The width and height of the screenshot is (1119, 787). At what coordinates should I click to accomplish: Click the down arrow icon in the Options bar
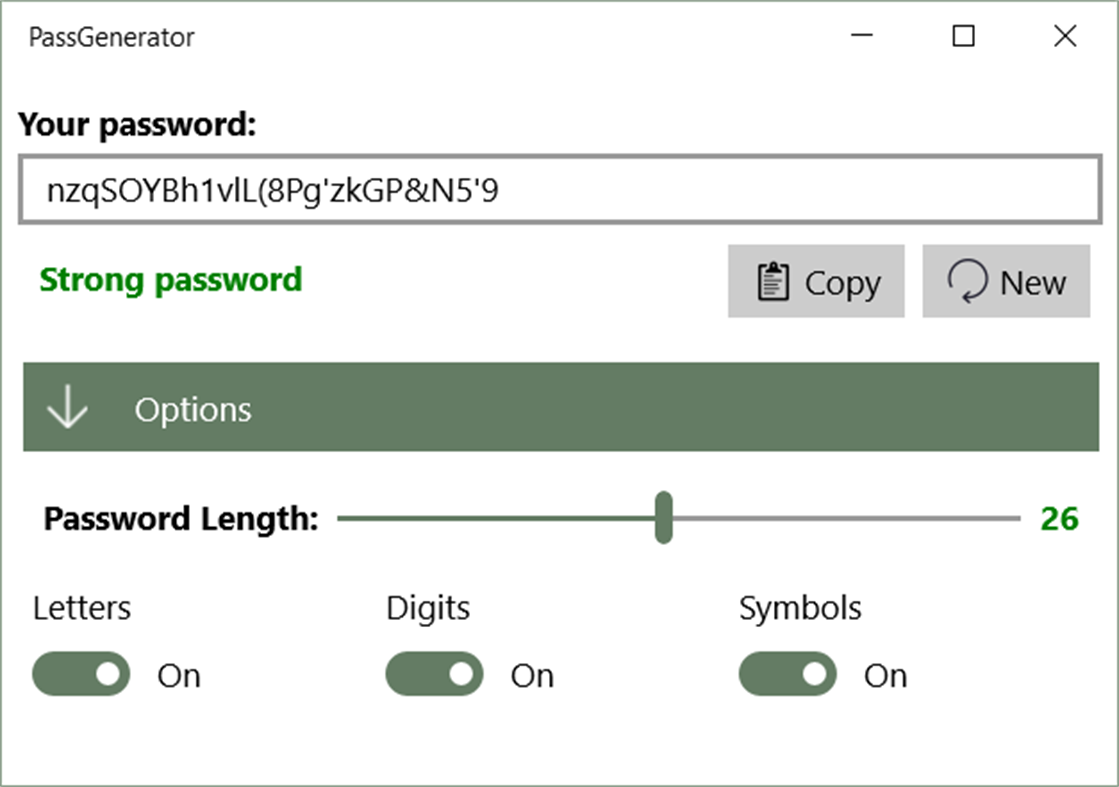66,407
